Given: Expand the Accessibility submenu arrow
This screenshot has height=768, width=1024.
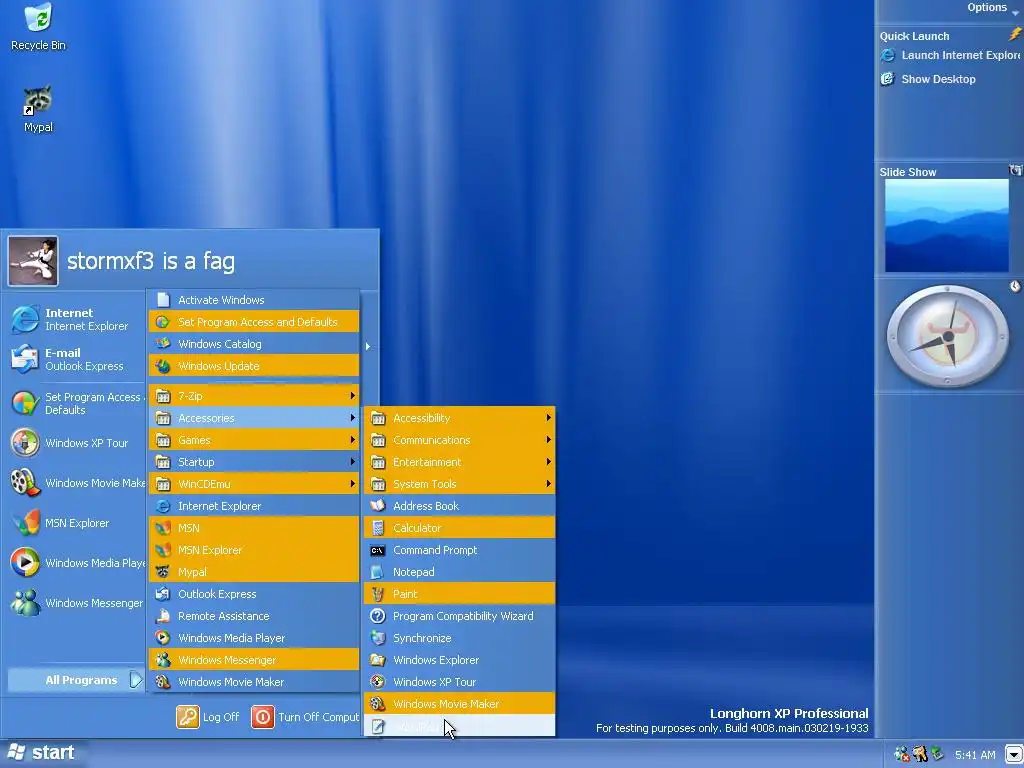Looking at the screenshot, I should [x=549, y=417].
